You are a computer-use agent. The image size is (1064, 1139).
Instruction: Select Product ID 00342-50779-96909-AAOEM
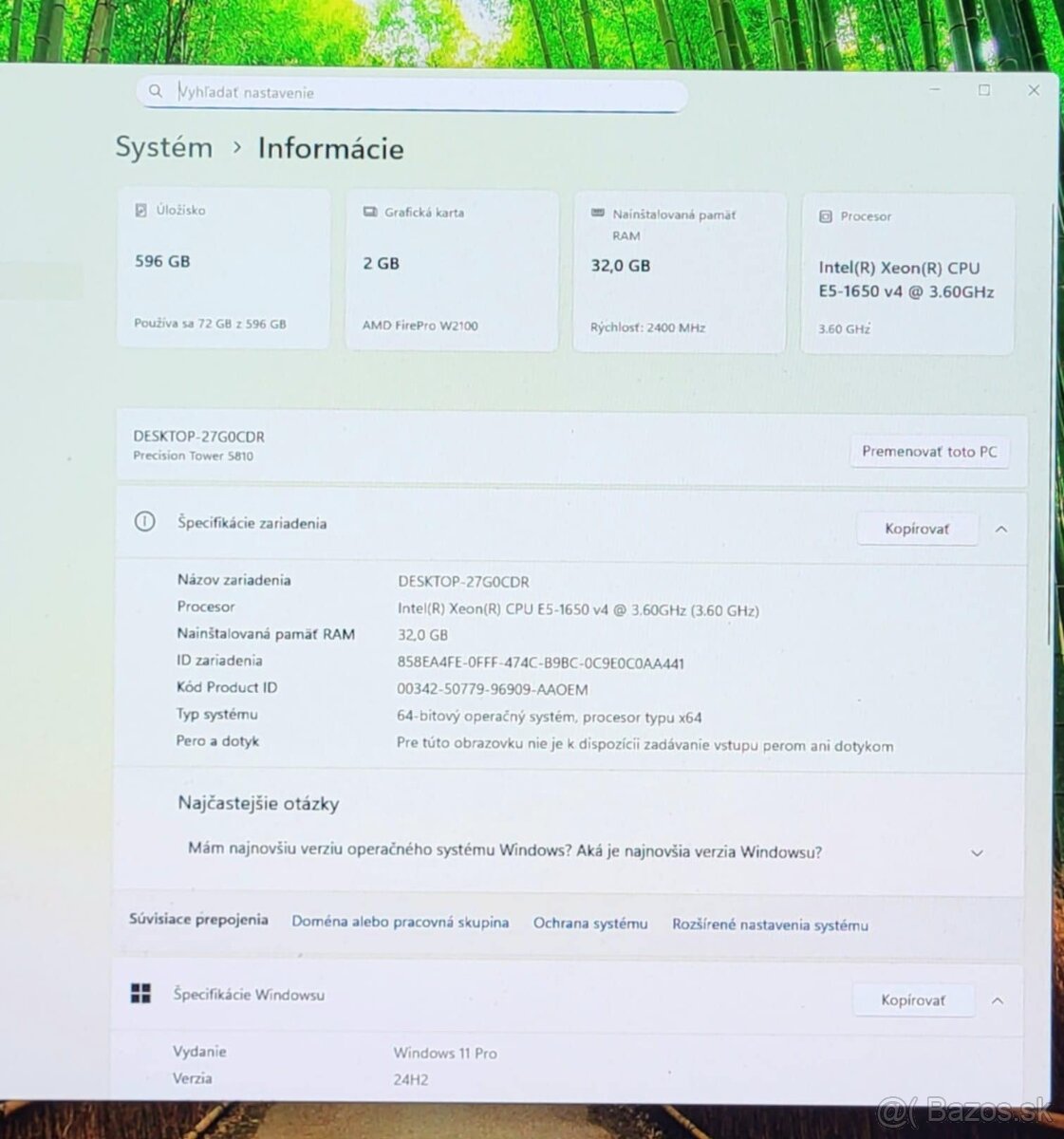tap(492, 690)
